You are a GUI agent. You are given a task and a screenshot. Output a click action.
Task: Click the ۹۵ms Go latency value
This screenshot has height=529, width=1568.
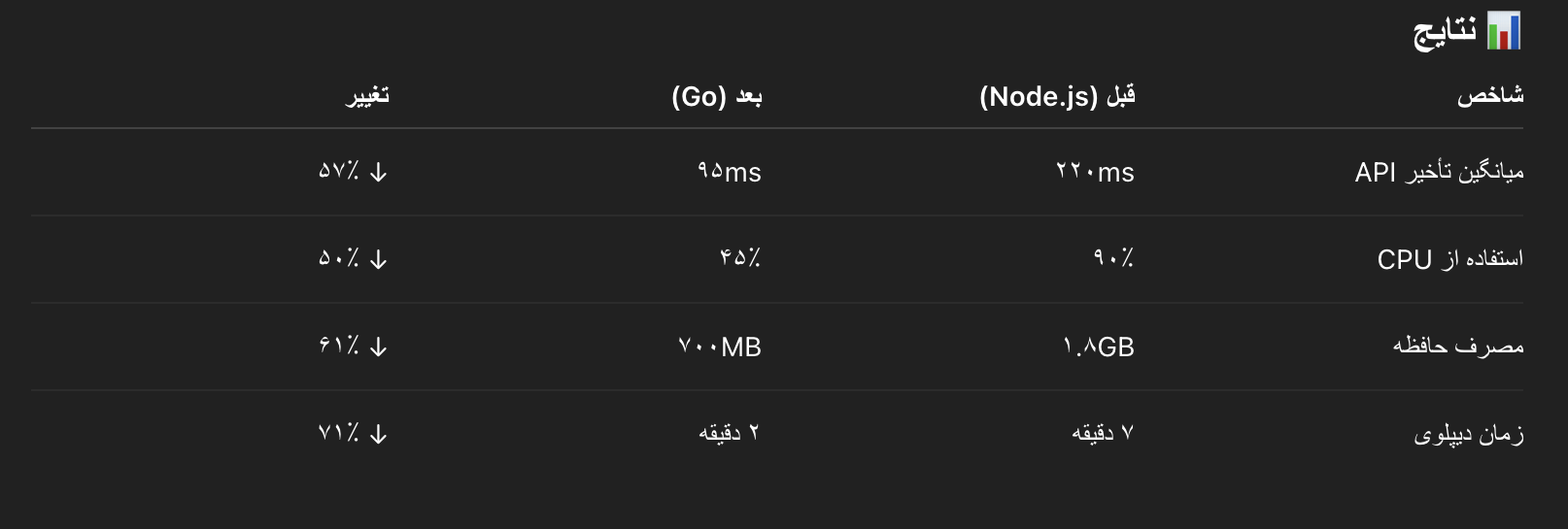pos(729,173)
